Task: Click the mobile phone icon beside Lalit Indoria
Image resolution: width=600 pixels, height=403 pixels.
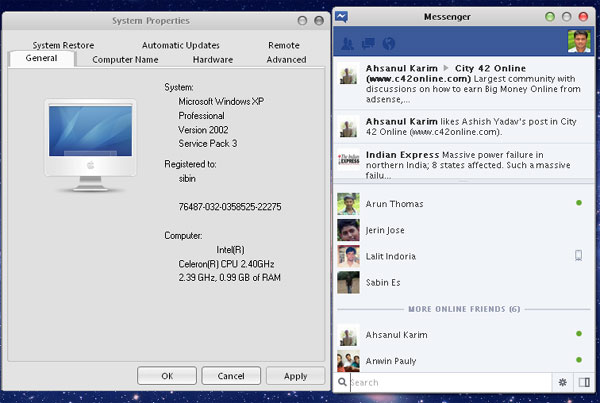Action: pos(579,255)
